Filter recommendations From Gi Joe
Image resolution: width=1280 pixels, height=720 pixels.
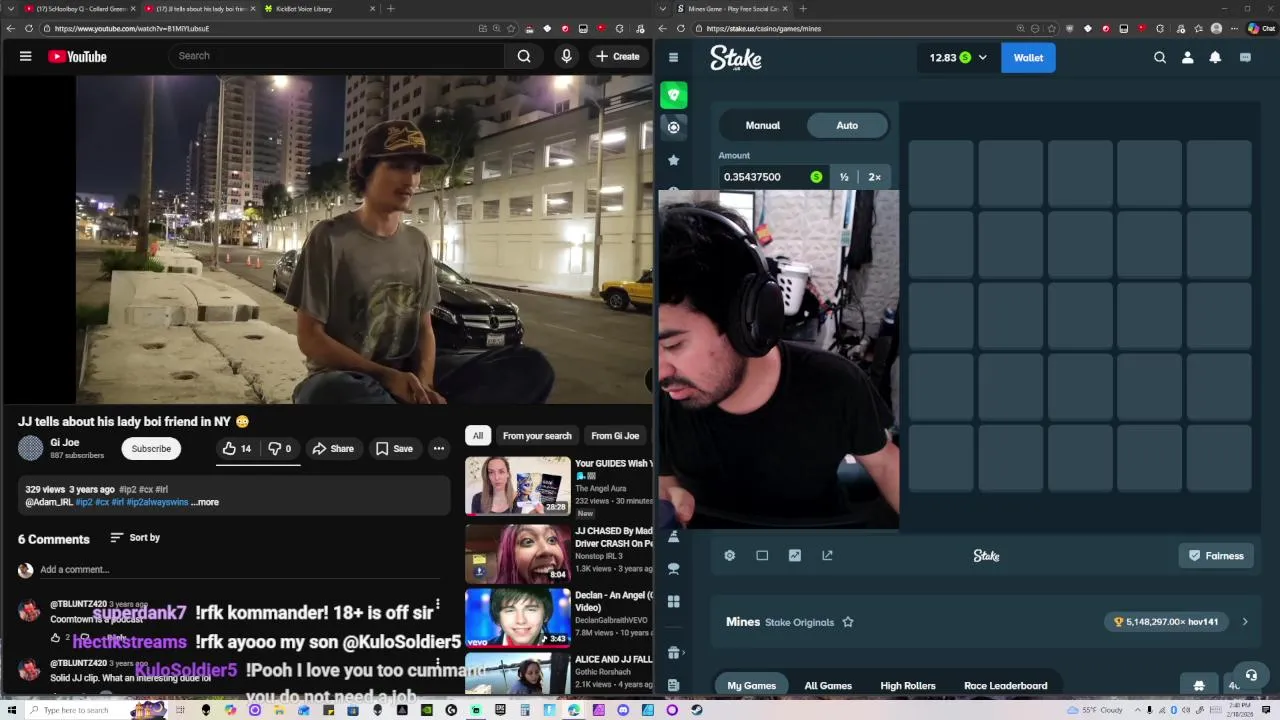coord(615,436)
